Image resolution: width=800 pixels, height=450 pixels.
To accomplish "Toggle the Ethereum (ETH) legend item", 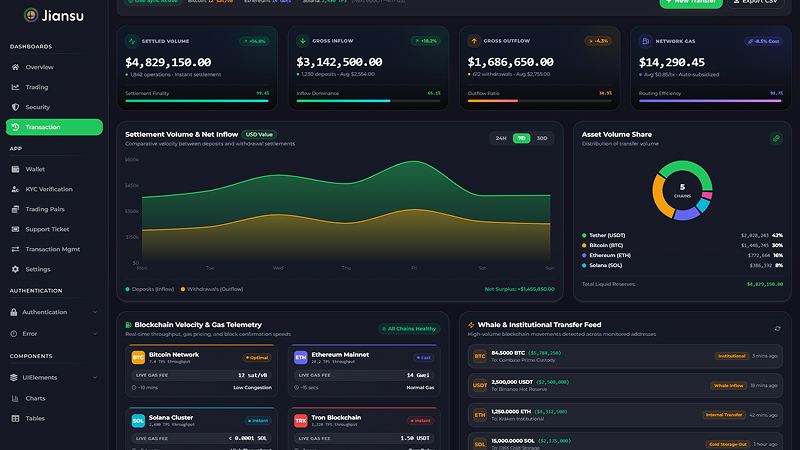I will pos(606,255).
